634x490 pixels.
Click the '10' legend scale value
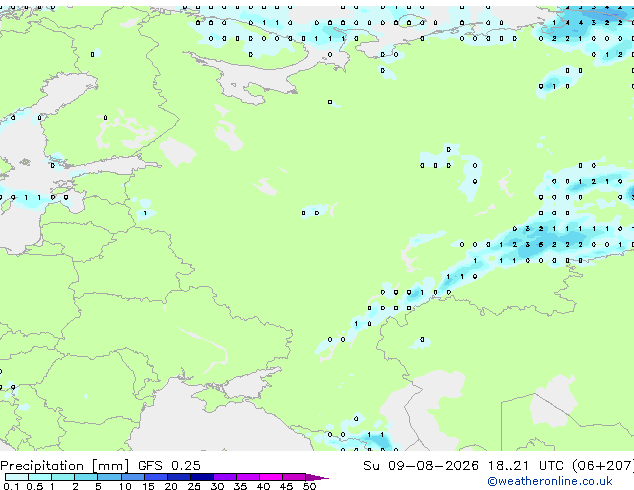coord(125,486)
